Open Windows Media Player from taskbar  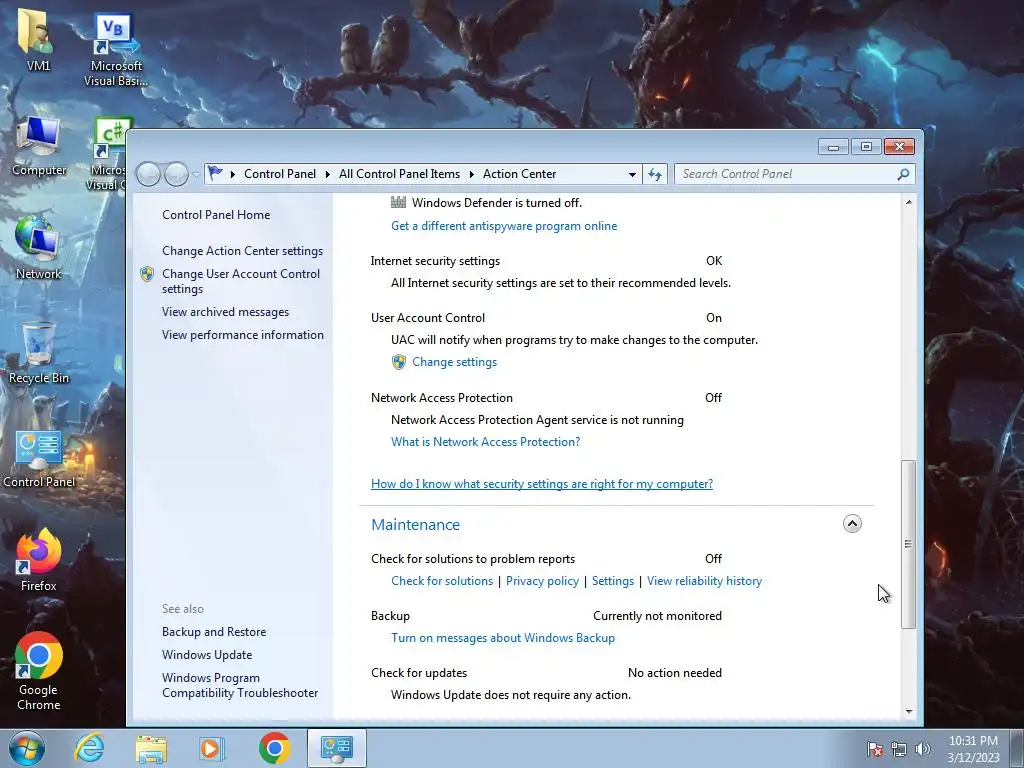click(212, 749)
